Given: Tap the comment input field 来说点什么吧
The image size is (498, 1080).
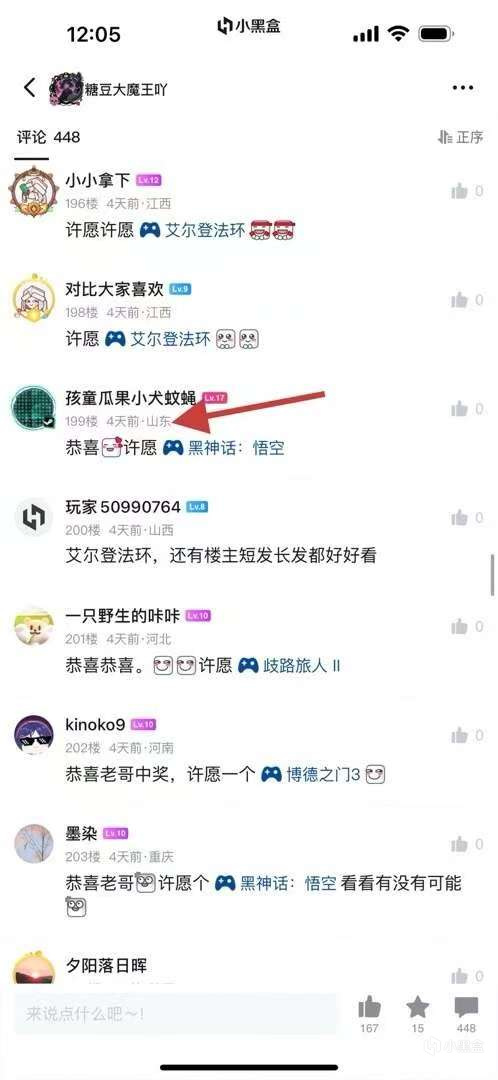Looking at the screenshot, I should 176,1013.
